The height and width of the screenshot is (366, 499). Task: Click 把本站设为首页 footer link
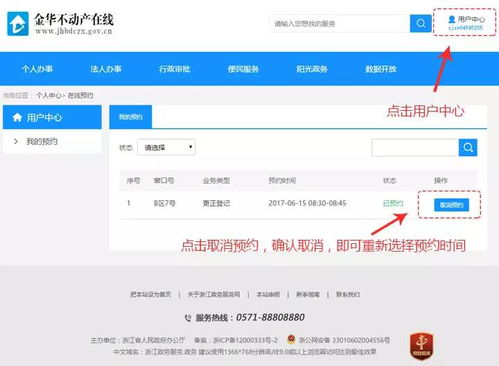click(151, 294)
